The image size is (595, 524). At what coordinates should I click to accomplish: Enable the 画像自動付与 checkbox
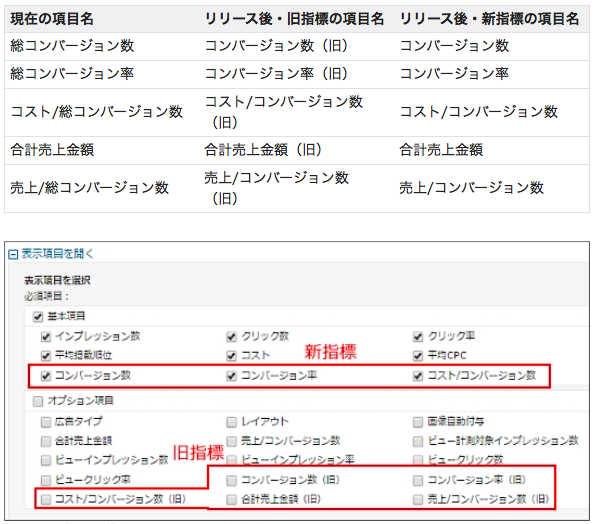(x=418, y=422)
